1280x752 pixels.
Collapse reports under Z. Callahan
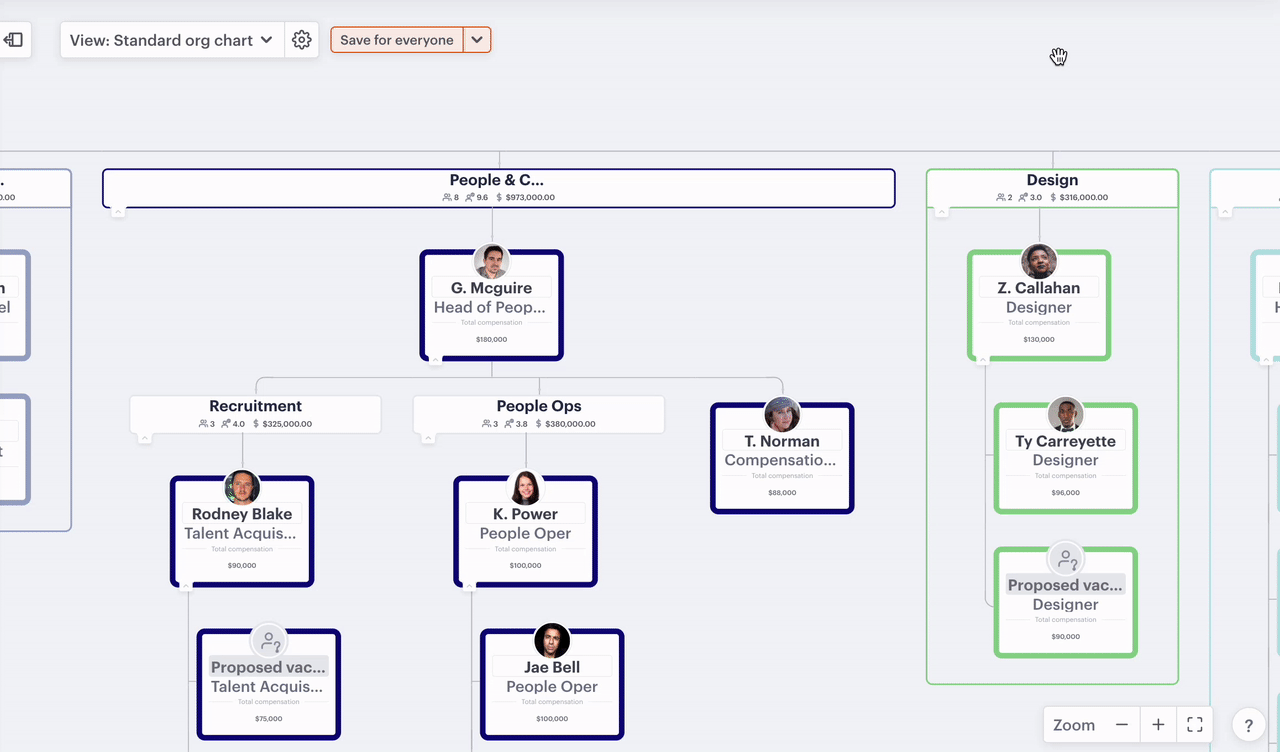click(982, 360)
